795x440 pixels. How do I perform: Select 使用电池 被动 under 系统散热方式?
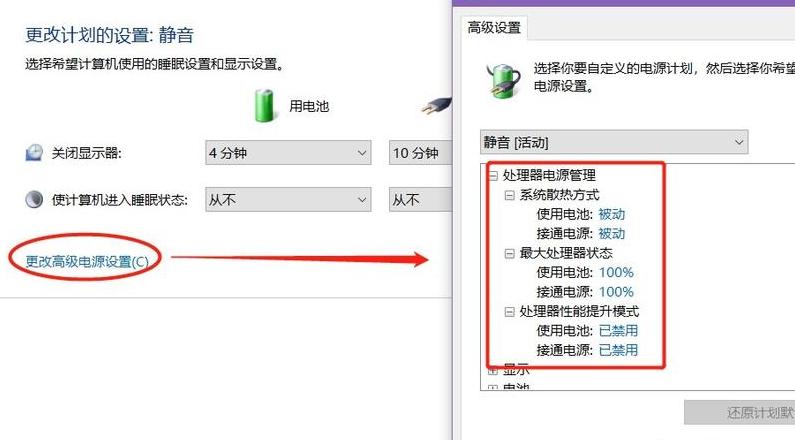[581, 214]
